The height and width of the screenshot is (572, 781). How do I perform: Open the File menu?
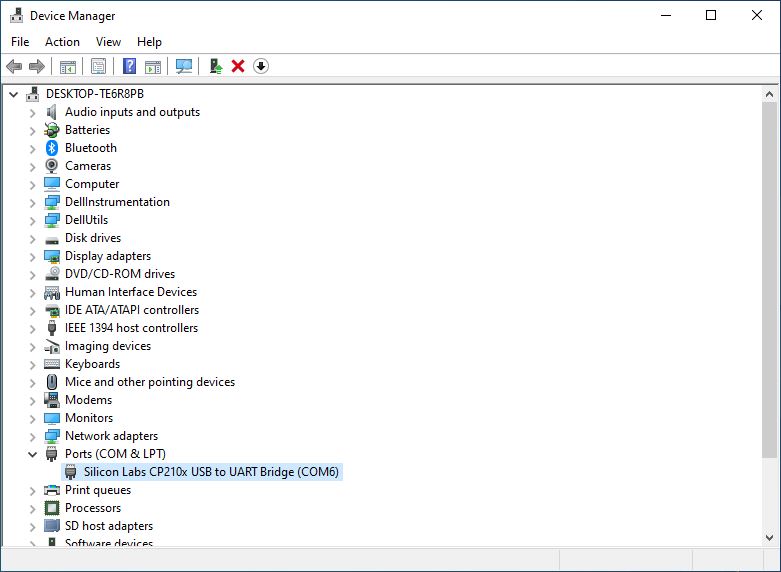pos(20,42)
